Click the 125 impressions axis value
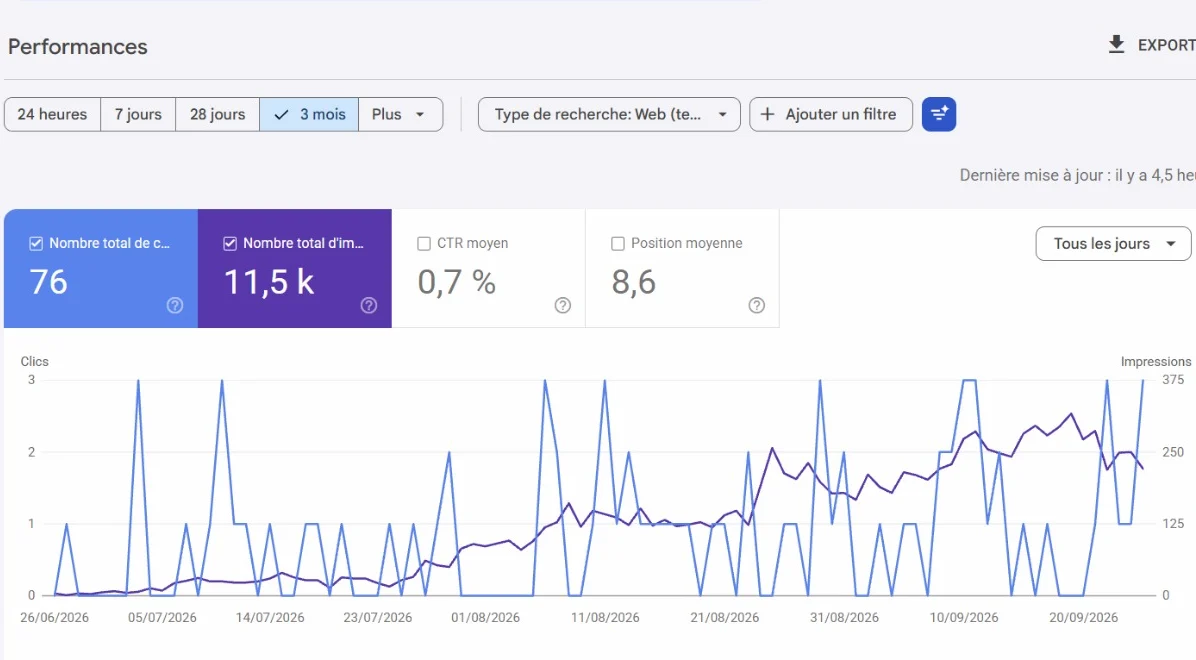The height and width of the screenshot is (660, 1196). click(x=1172, y=523)
